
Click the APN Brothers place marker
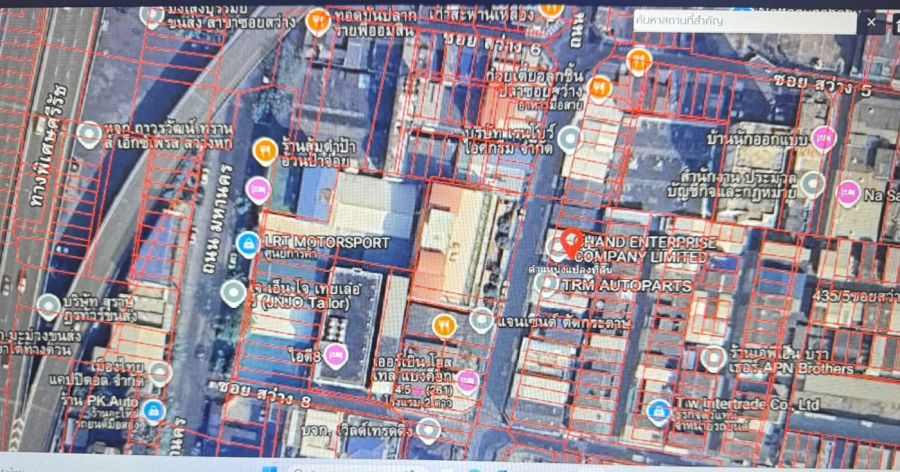712,357
